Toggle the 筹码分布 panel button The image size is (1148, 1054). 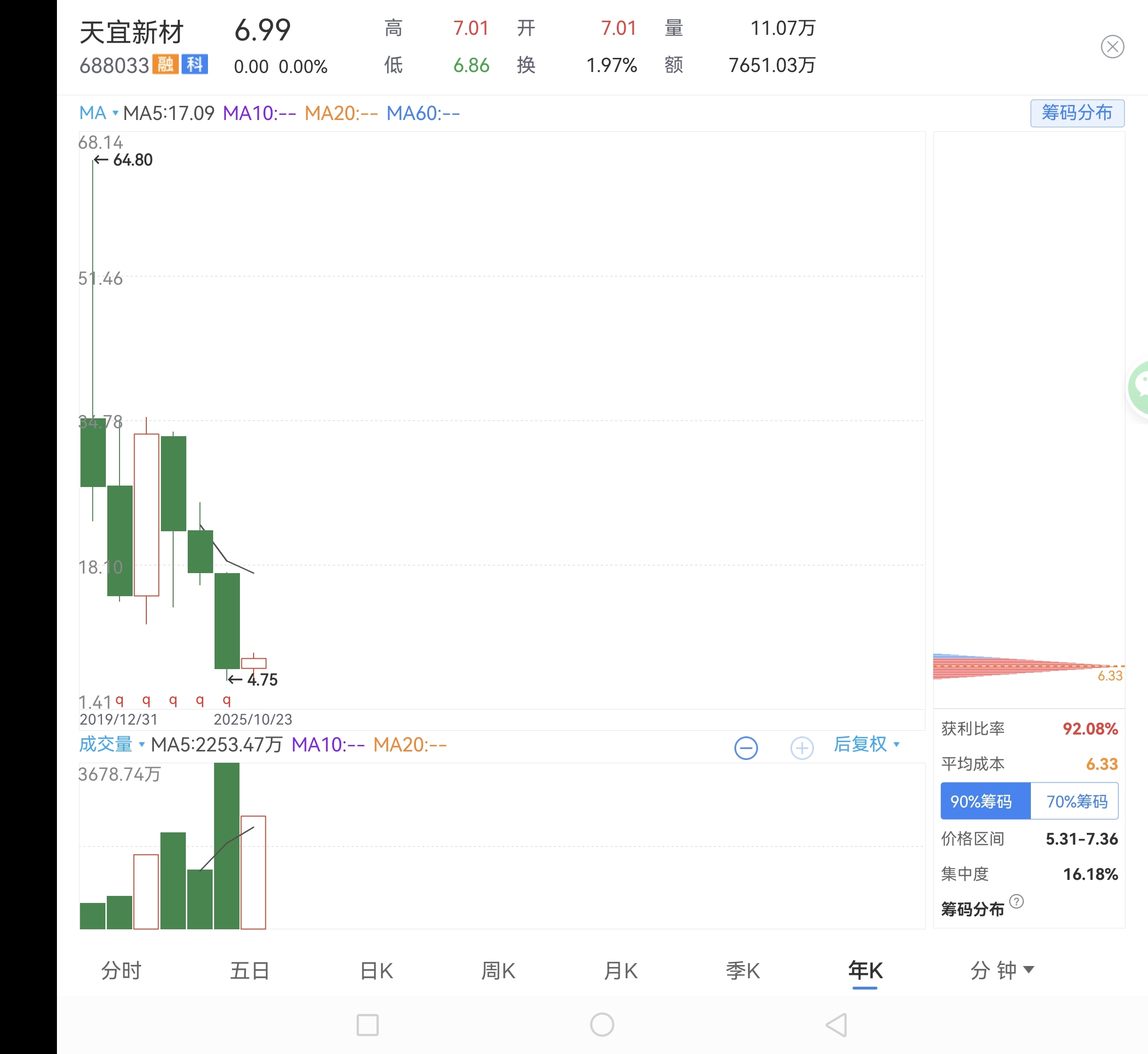click(1076, 113)
